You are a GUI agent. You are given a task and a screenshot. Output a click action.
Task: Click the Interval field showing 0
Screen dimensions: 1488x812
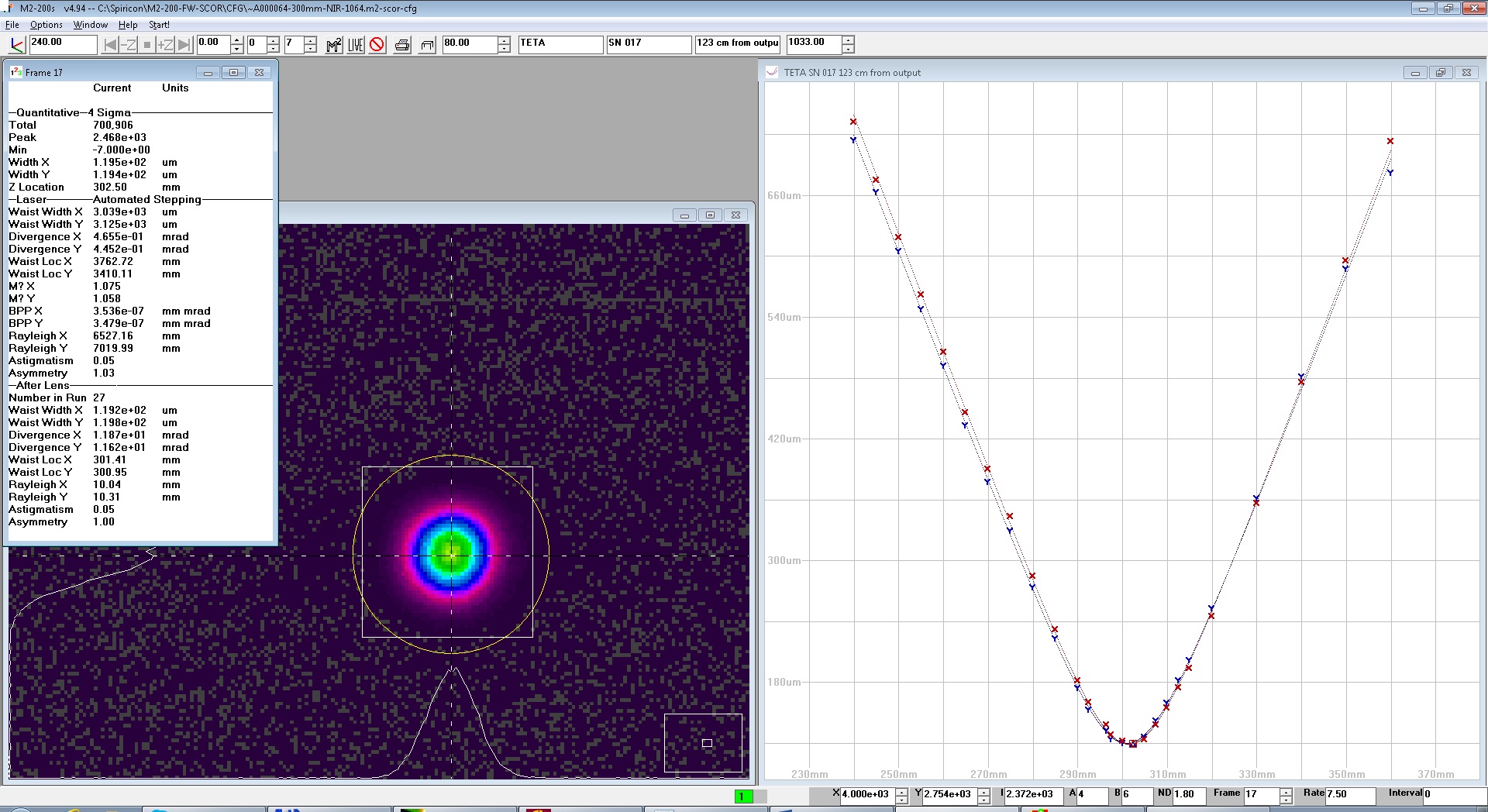pyautogui.click(x=1455, y=796)
